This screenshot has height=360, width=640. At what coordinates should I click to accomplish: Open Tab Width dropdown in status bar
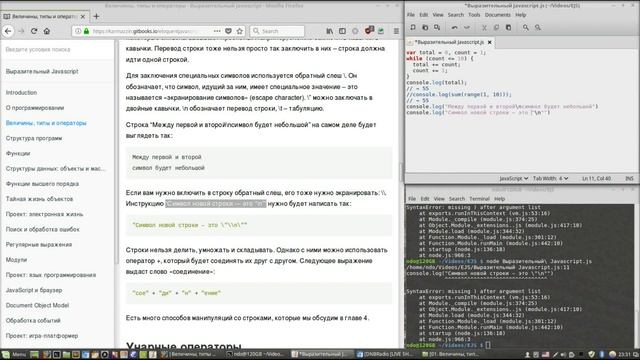click(x=550, y=178)
